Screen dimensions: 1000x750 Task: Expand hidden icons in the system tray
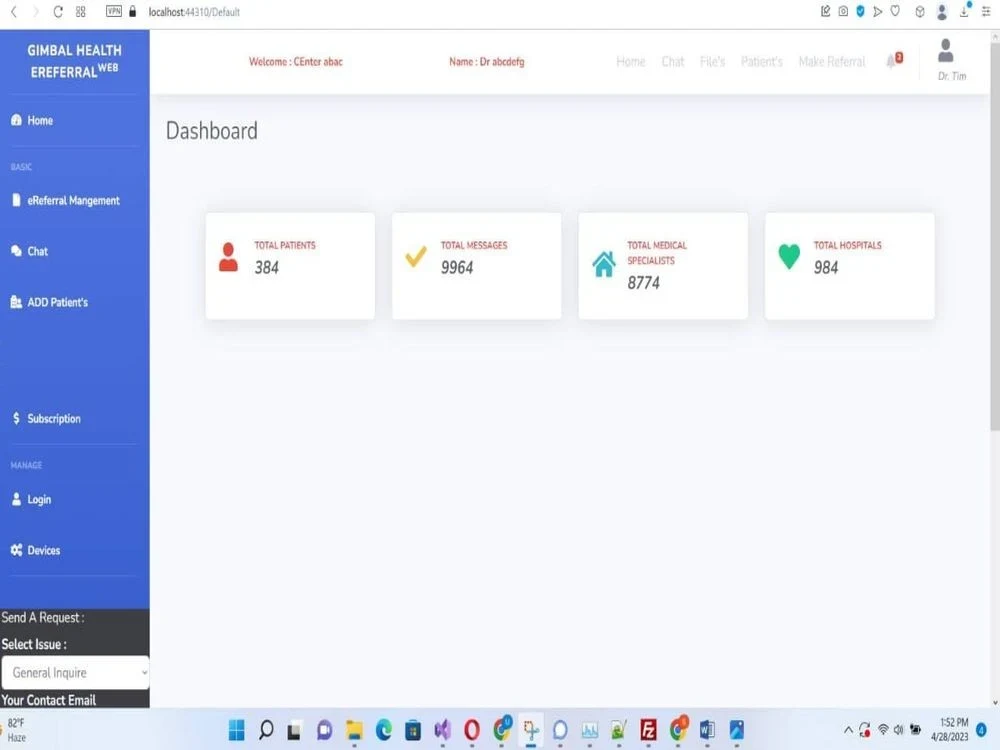(x=847, y=729)
